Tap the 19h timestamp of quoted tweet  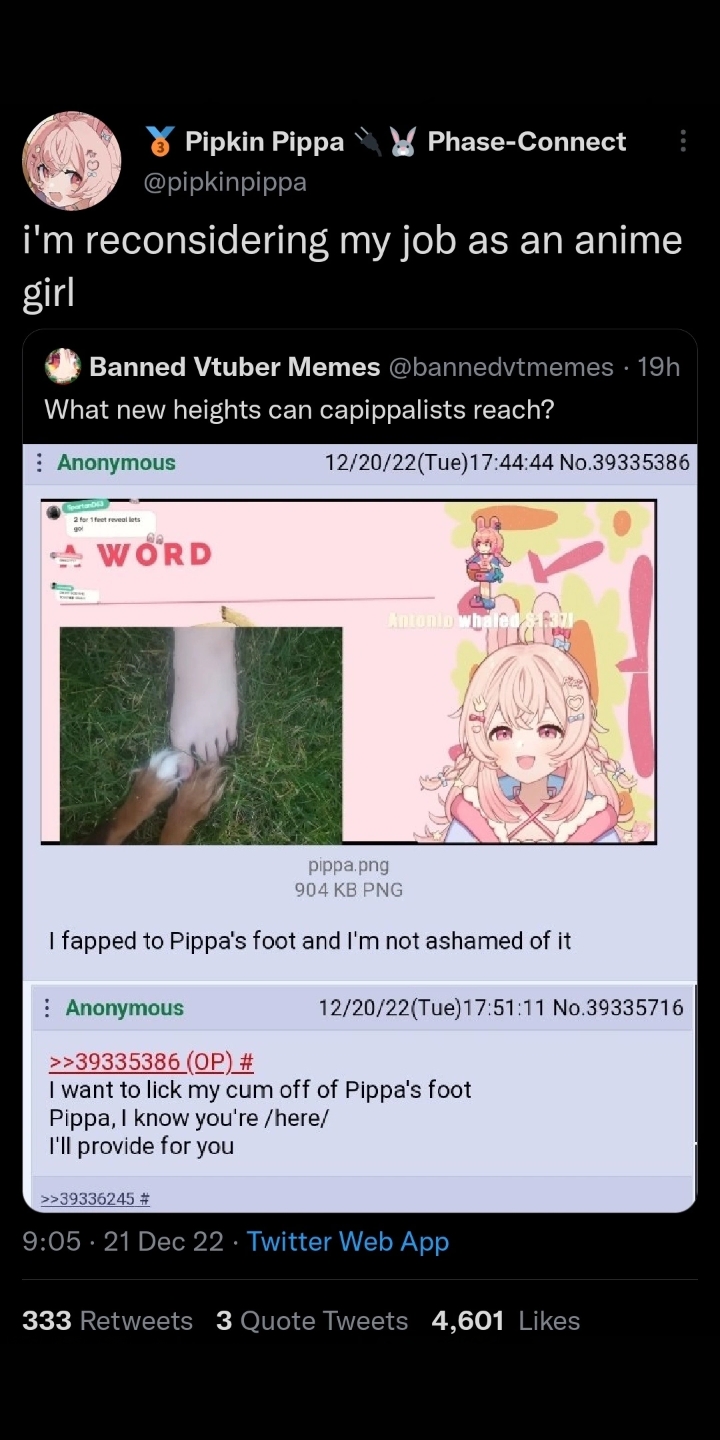pos(658,367)
